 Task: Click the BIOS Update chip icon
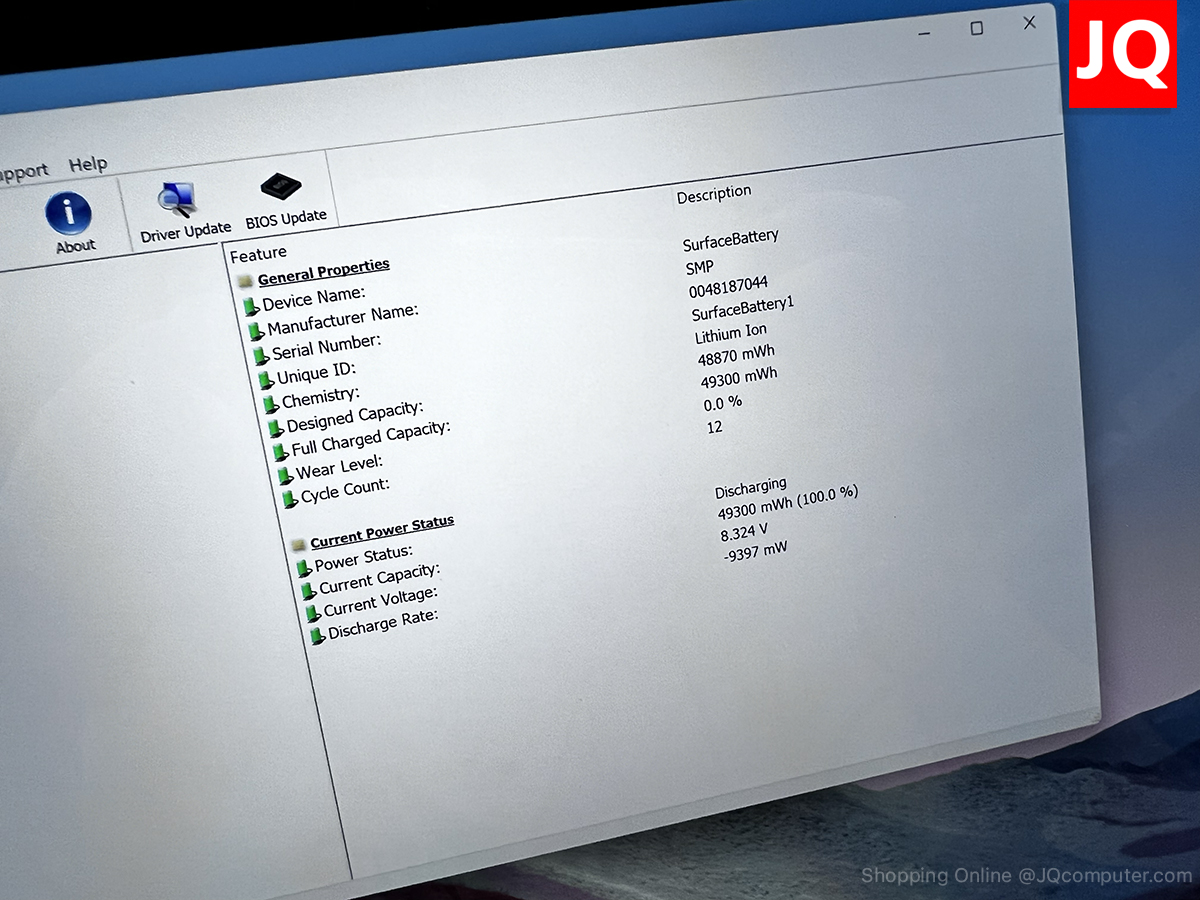pyautogui.click(x=282, y=187)
